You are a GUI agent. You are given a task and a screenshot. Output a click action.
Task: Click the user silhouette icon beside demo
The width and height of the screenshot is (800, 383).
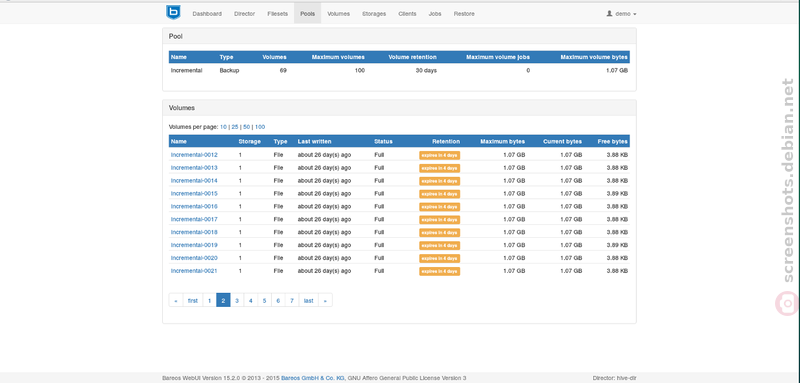(x=609, y=14)
